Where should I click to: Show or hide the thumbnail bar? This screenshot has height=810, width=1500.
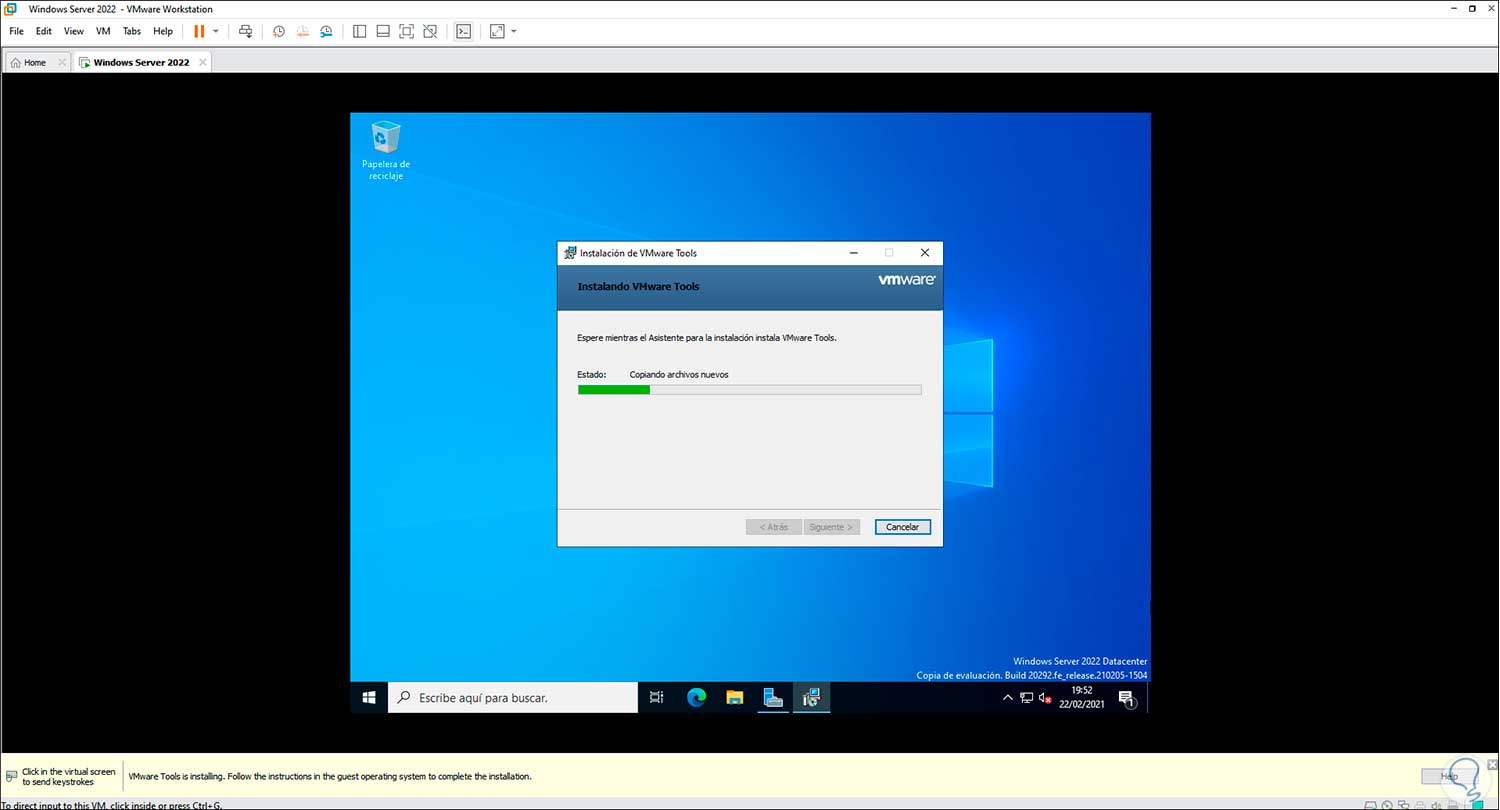point(383,31)
